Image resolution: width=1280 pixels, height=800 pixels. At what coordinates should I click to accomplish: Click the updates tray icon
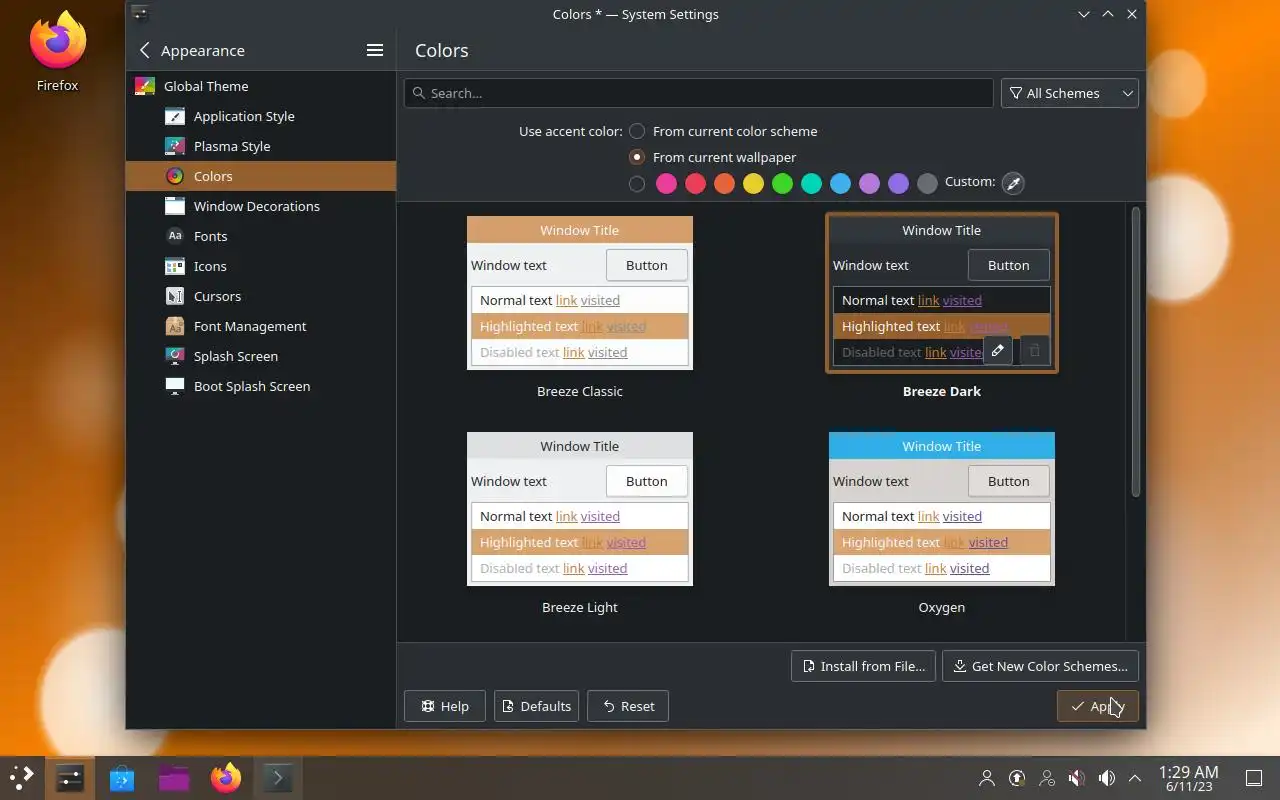point(1017,778)
